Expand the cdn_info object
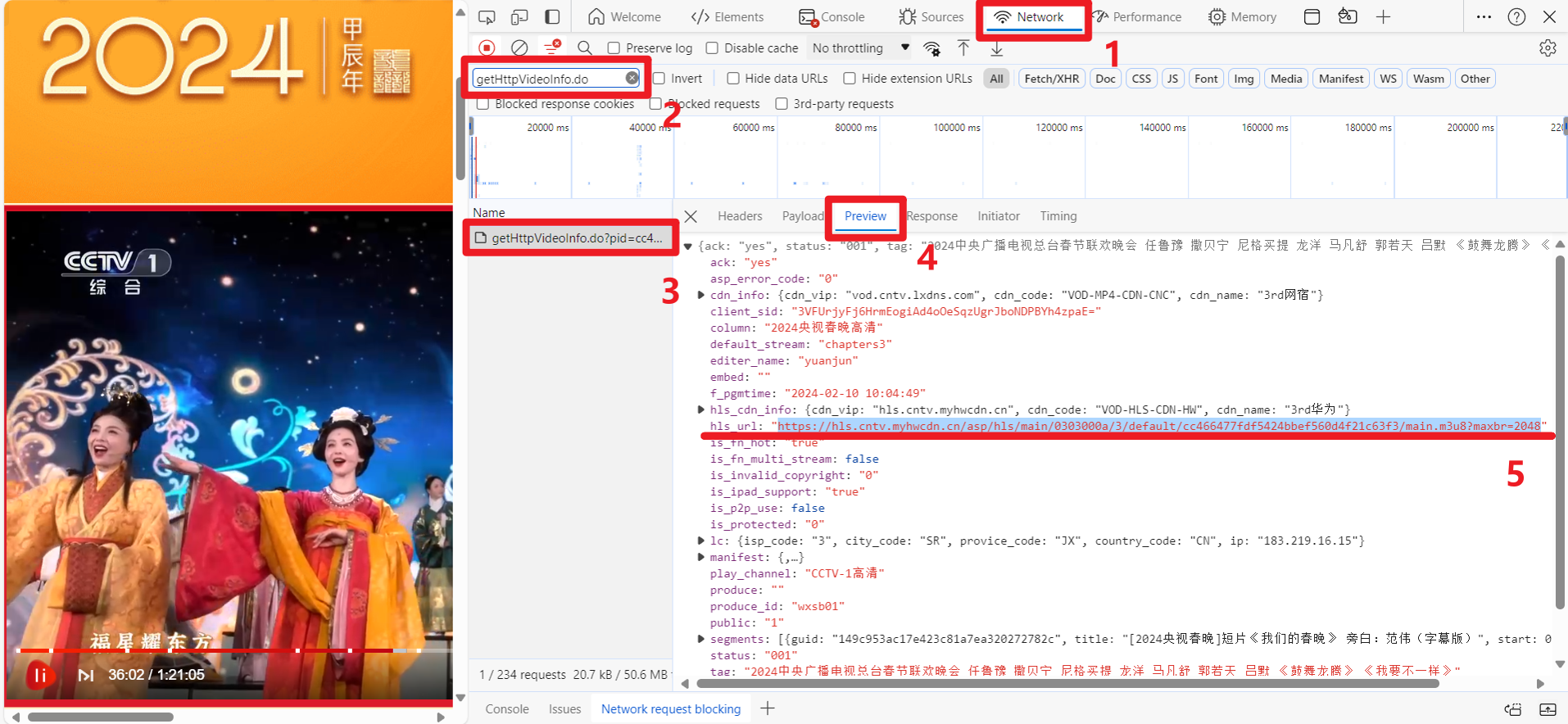1568x724 pixels. [x=701, y=295]
